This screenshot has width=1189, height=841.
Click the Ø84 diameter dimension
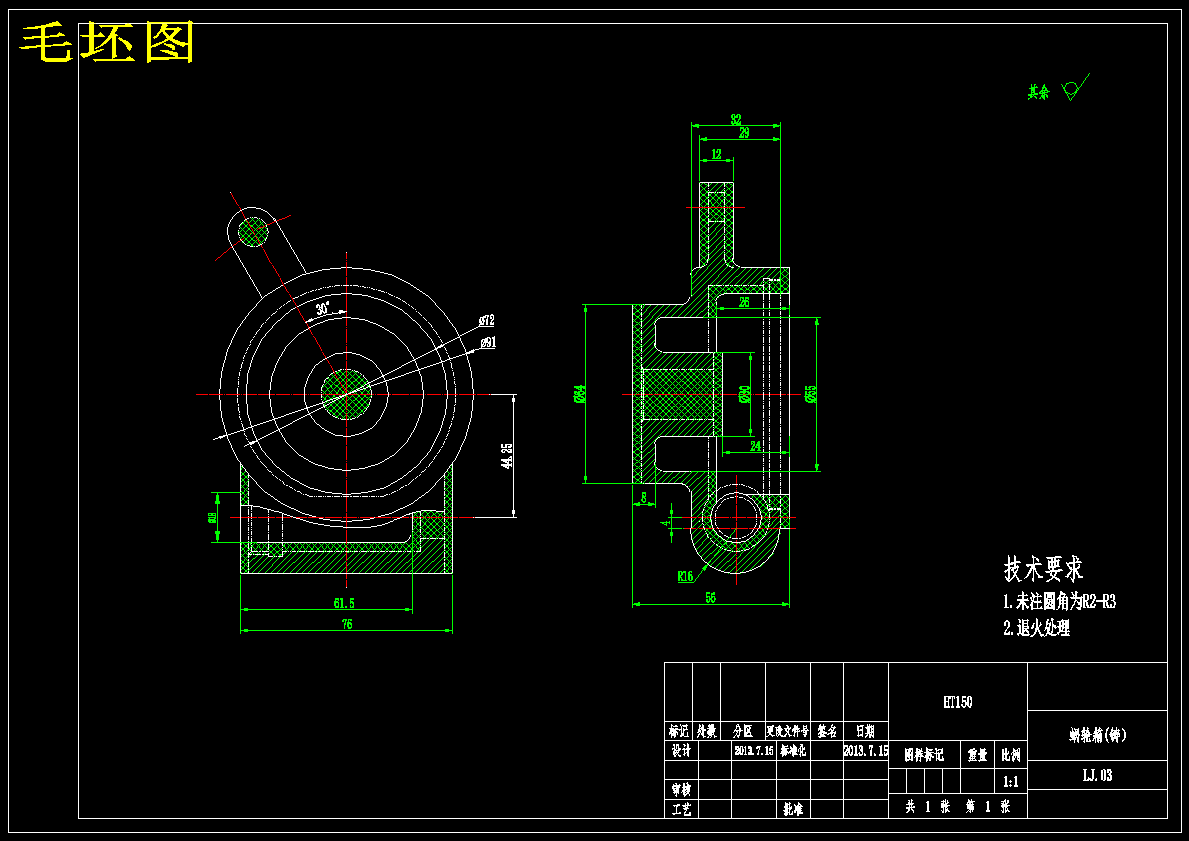(x=580, y=394)
